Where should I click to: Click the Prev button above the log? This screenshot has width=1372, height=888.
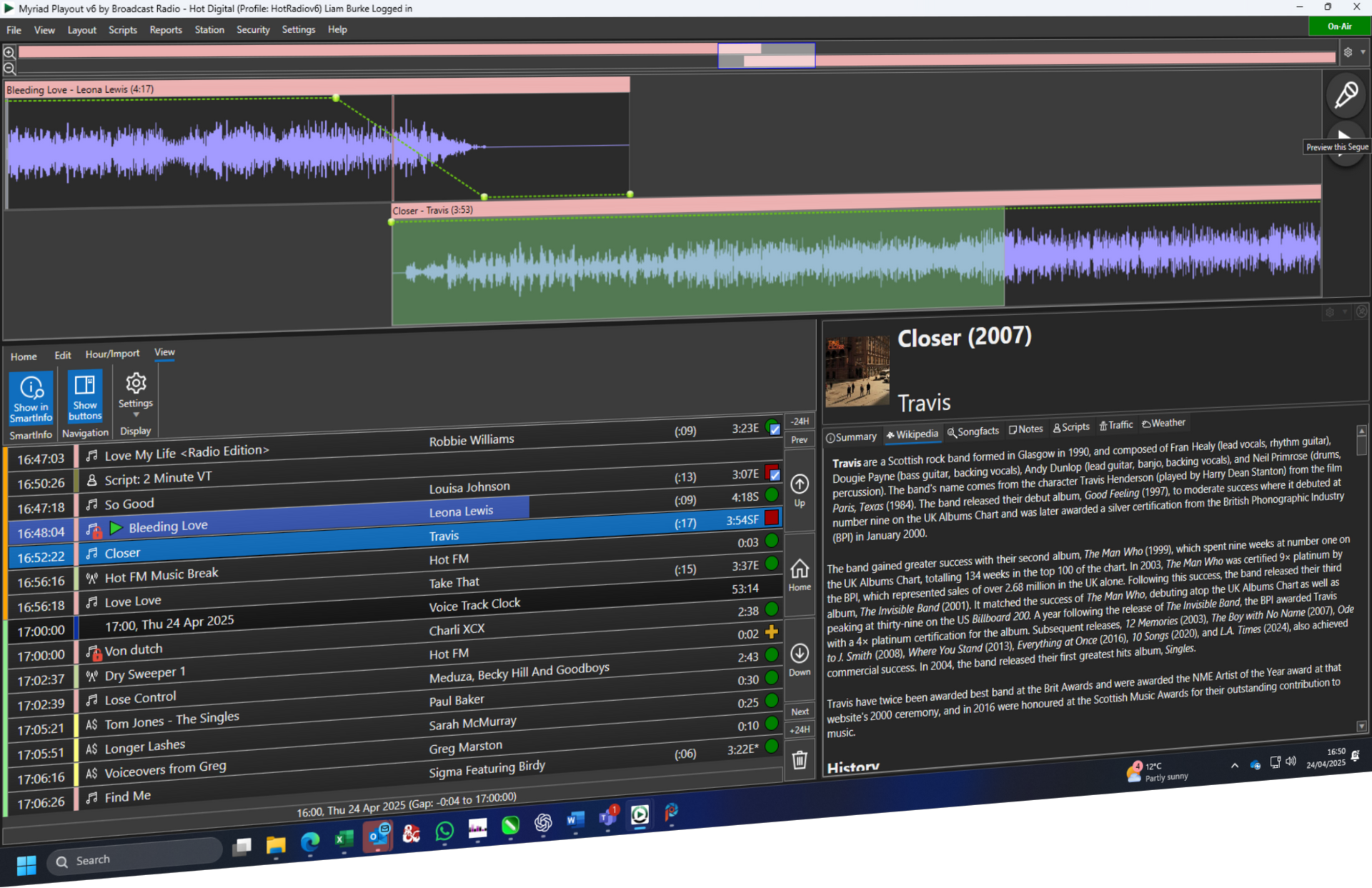pyautogui.click(x=800, y=439)
